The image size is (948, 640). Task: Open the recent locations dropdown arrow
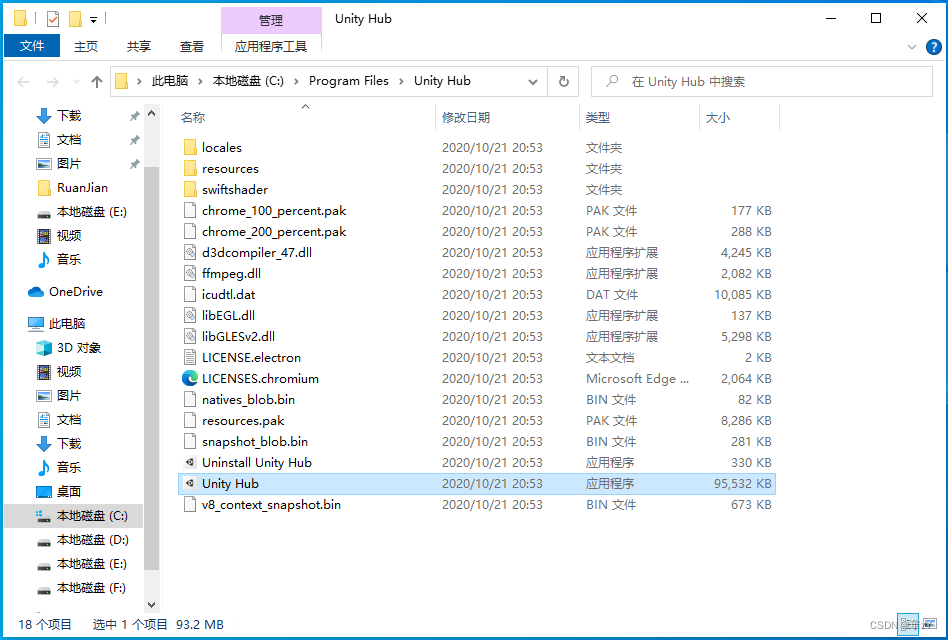pos(76,82)
